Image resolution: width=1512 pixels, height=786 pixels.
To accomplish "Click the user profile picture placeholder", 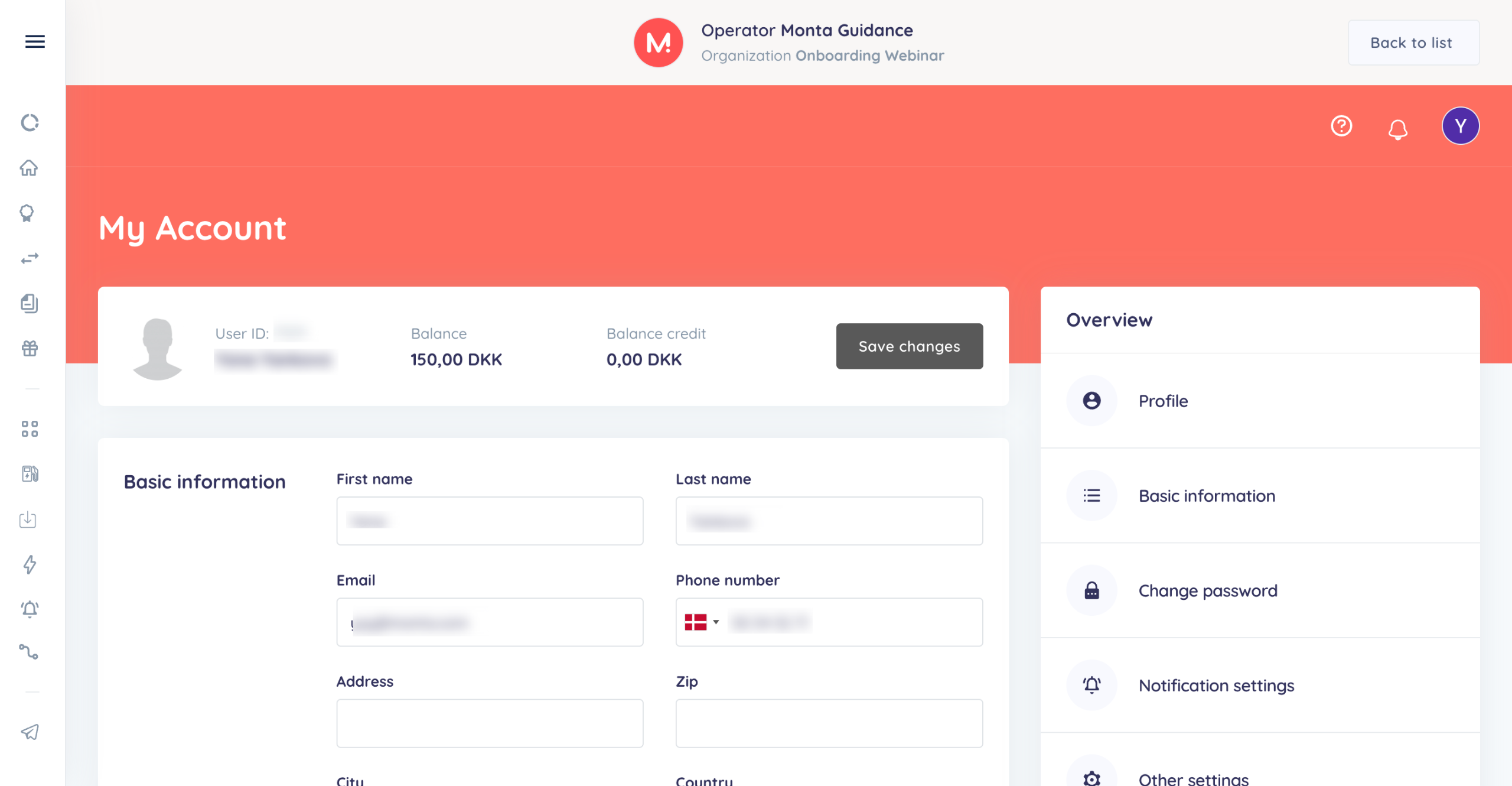I will click(x=157, y=348).
